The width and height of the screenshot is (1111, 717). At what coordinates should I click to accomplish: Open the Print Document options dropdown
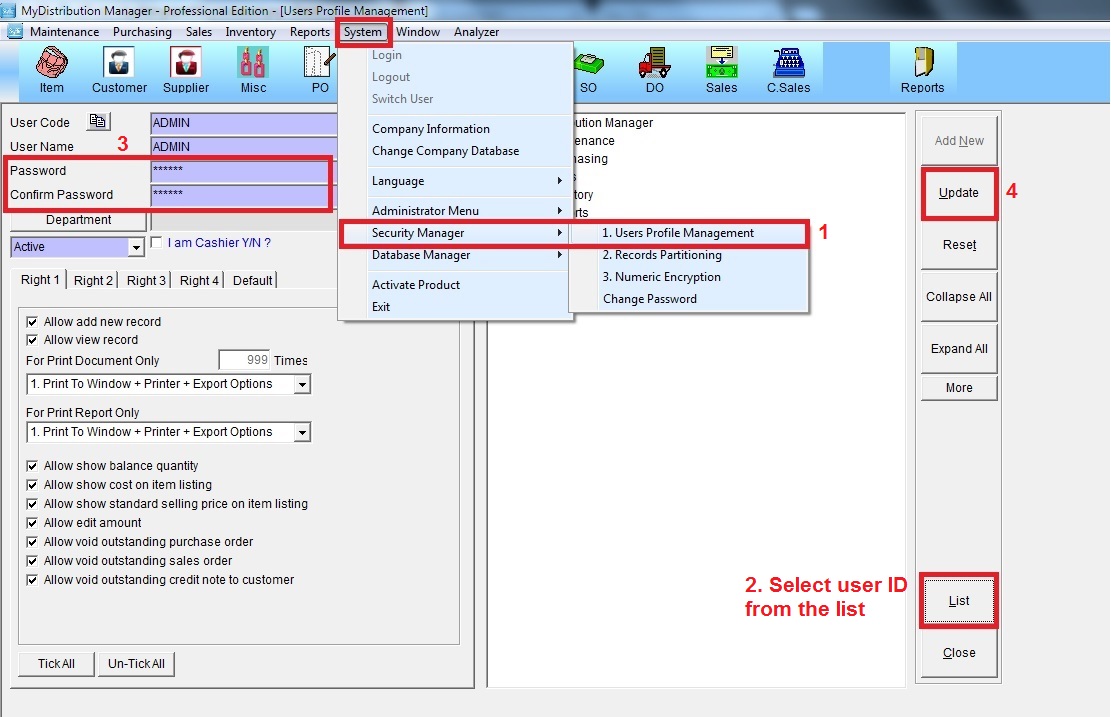click(x=302, y=385)
